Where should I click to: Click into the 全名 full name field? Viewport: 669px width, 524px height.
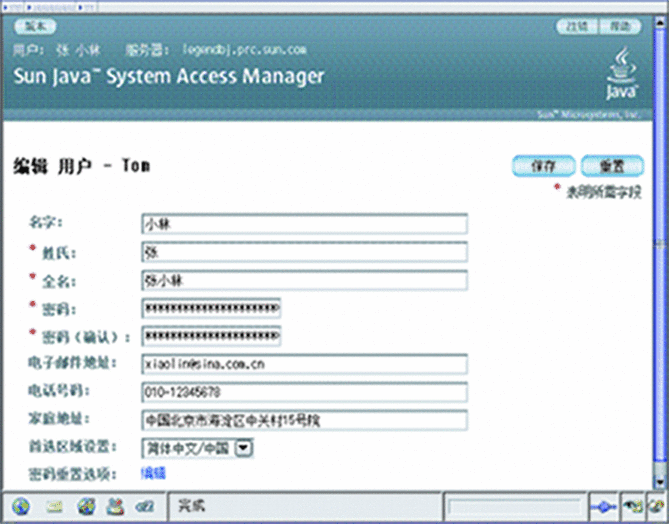304,280
